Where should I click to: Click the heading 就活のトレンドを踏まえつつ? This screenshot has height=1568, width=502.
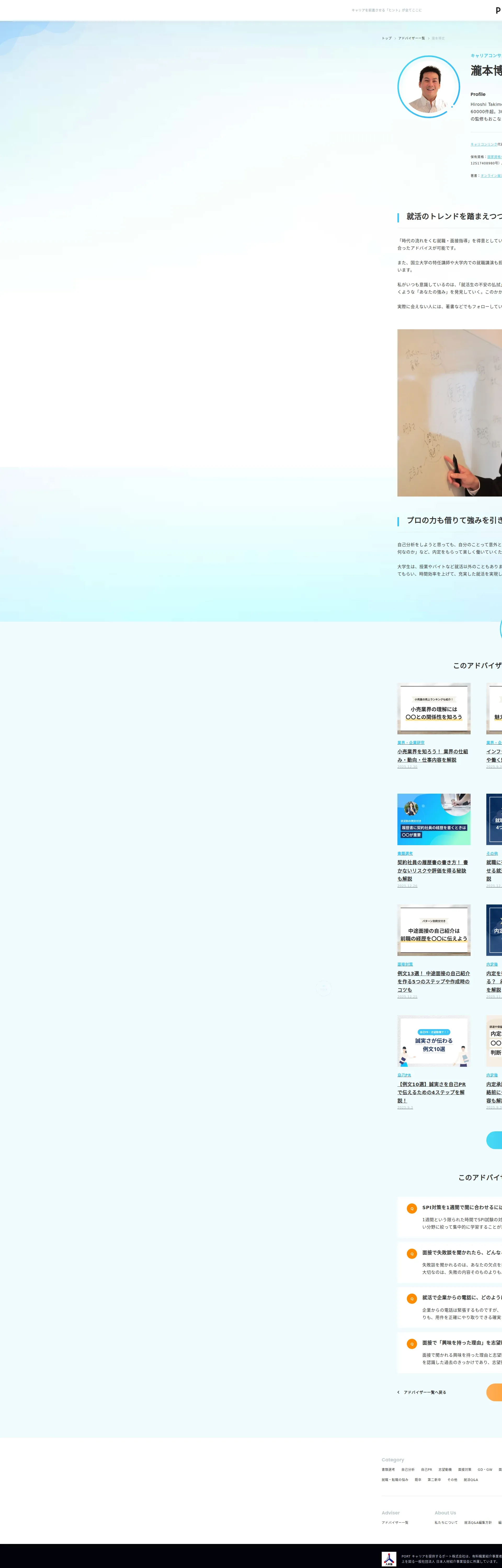click(454, 217)
